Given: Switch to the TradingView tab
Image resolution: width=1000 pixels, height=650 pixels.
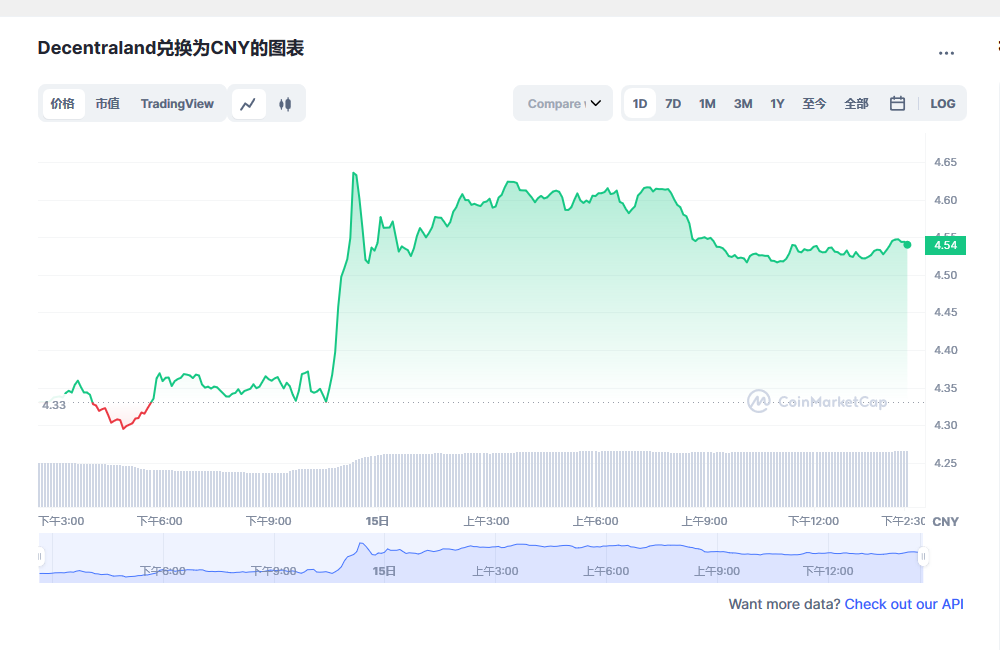Looking at the screenshot, I should [177, 103].
